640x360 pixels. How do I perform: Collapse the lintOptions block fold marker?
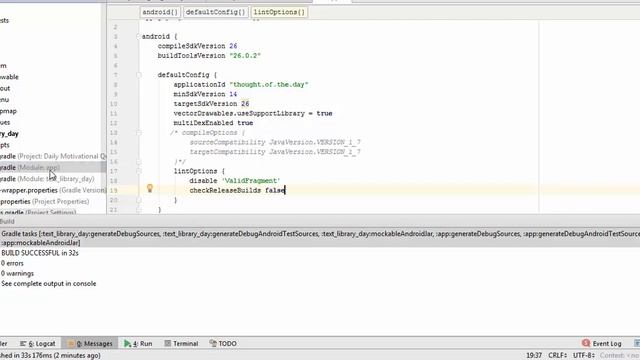point(139,171)
